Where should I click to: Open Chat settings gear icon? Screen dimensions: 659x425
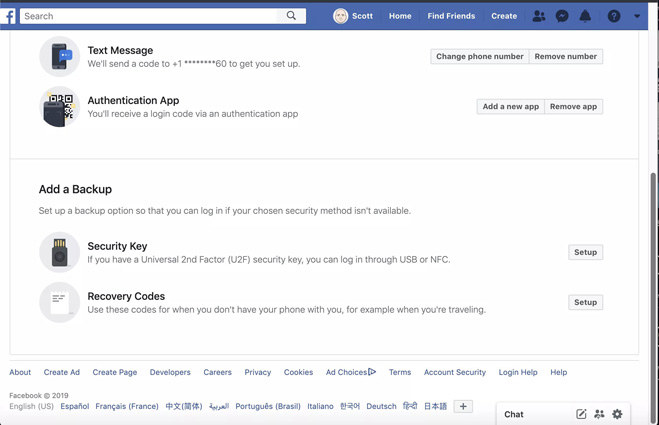[x=617, y=414]
